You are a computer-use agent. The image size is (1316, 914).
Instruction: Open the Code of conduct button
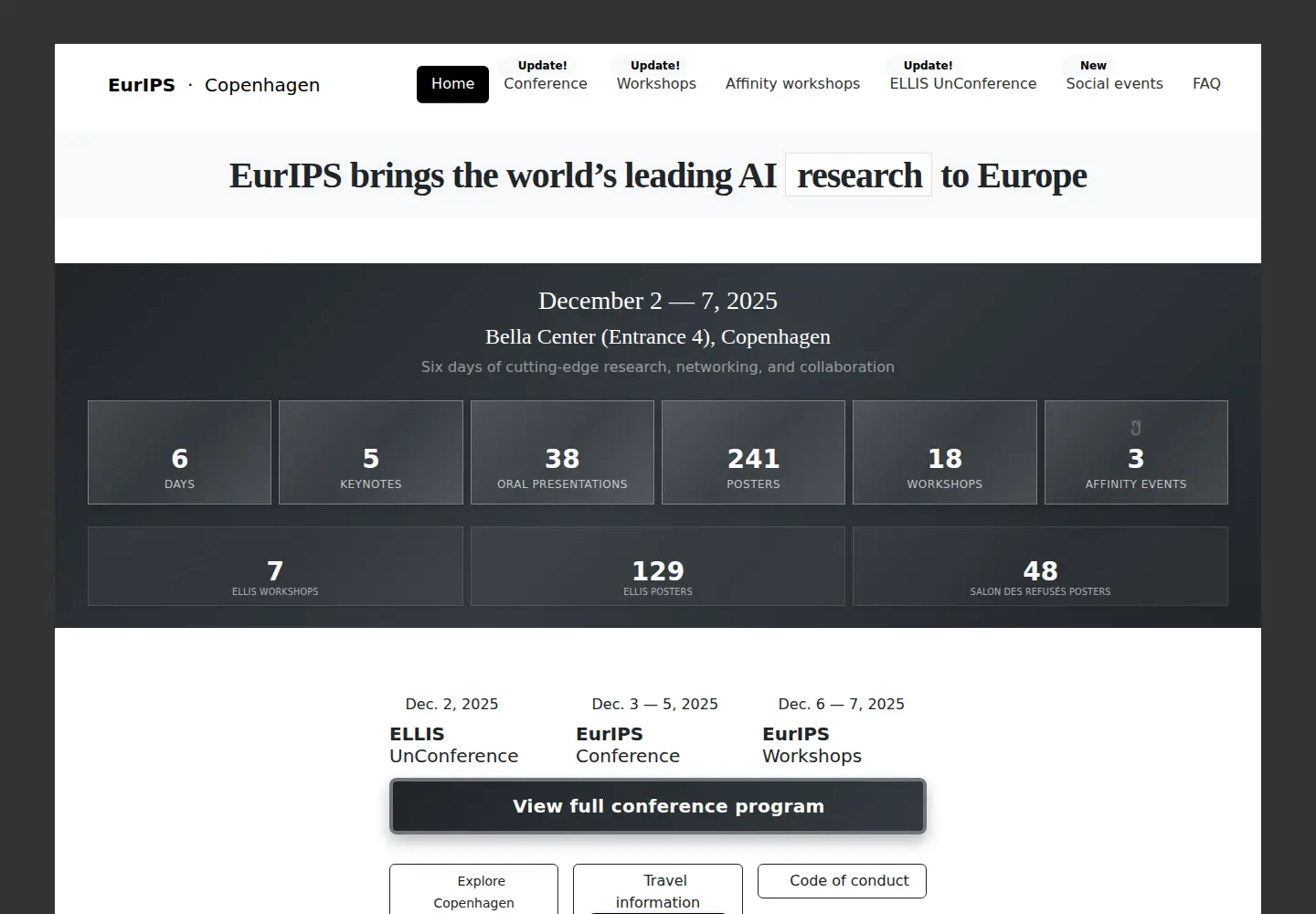point(842,881)
